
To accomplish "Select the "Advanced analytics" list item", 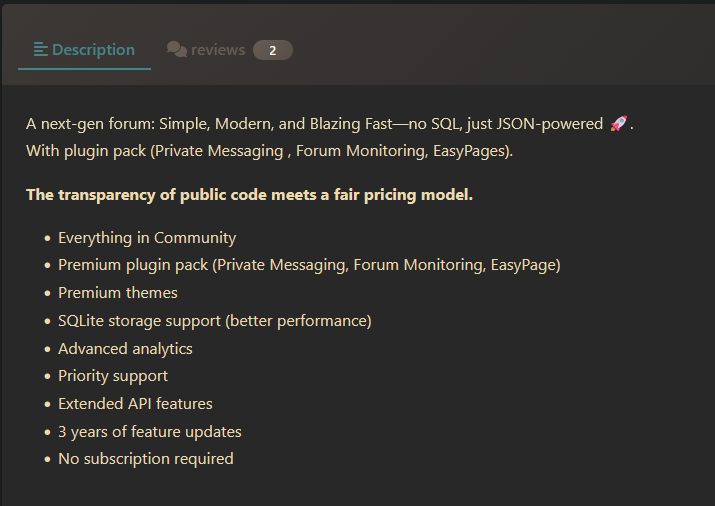I will tap(125, 348).
